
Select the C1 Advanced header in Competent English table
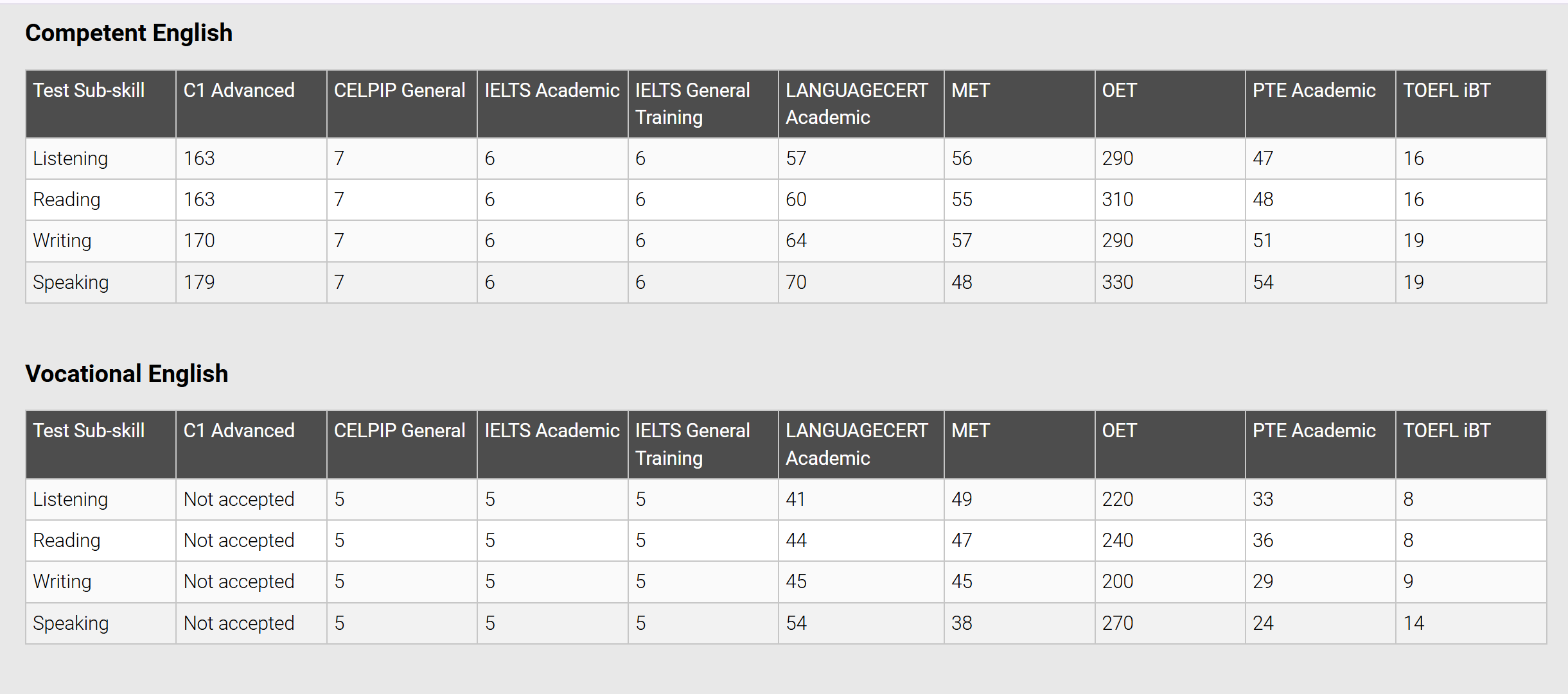coord(239,91)
